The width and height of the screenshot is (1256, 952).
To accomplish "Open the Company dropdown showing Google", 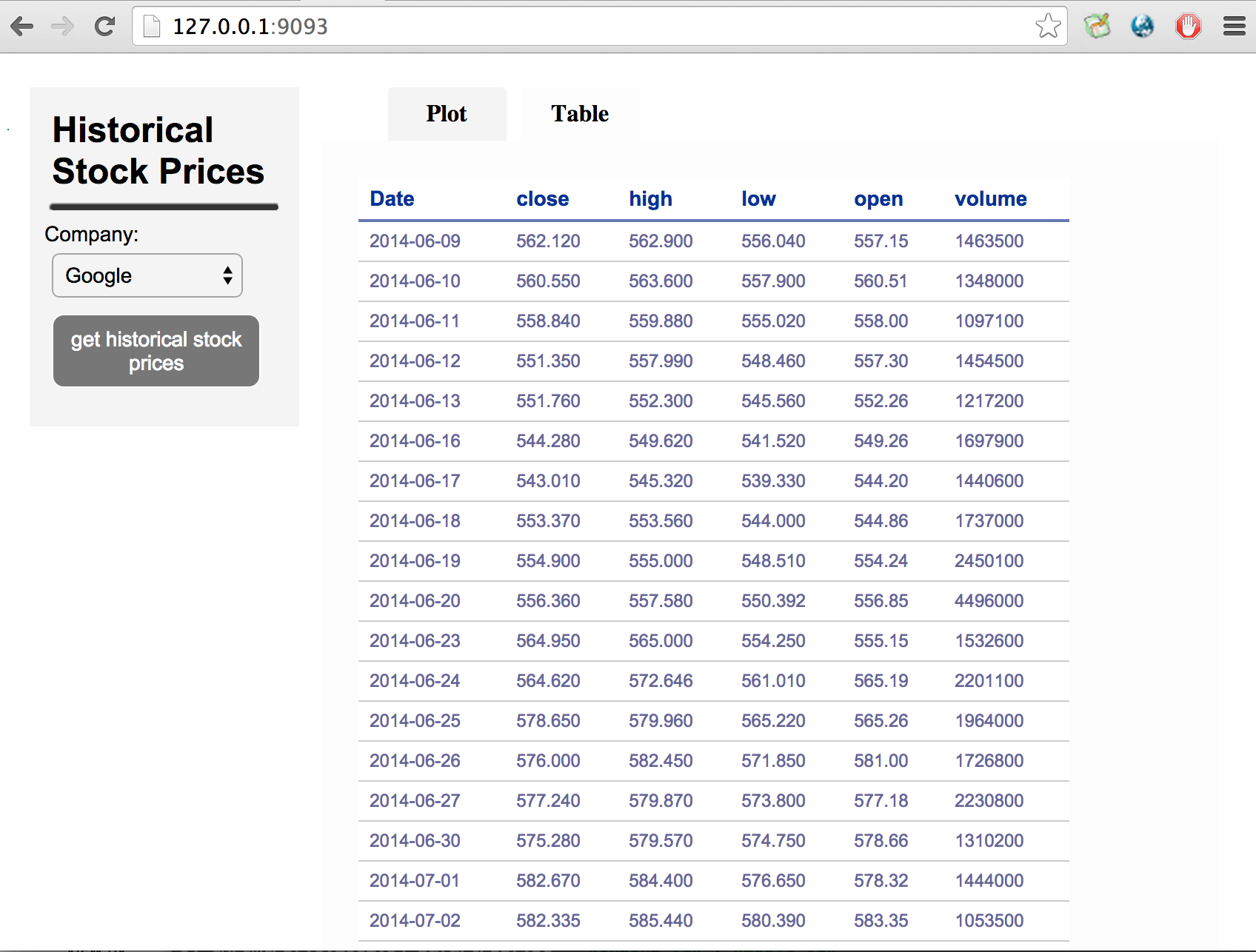I will [x=147, y=275].
